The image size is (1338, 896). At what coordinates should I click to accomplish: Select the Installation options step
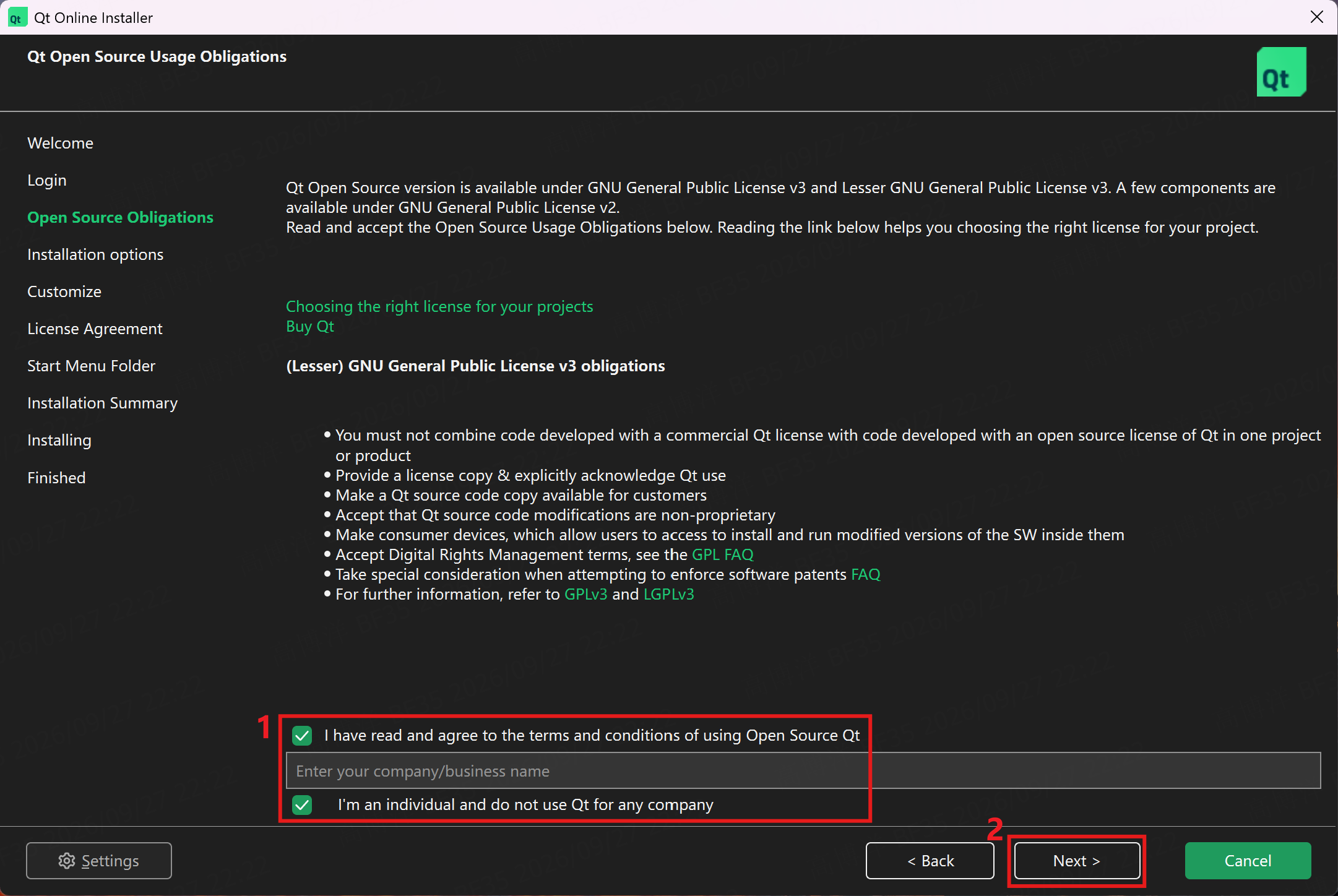[x=95, y=254]
